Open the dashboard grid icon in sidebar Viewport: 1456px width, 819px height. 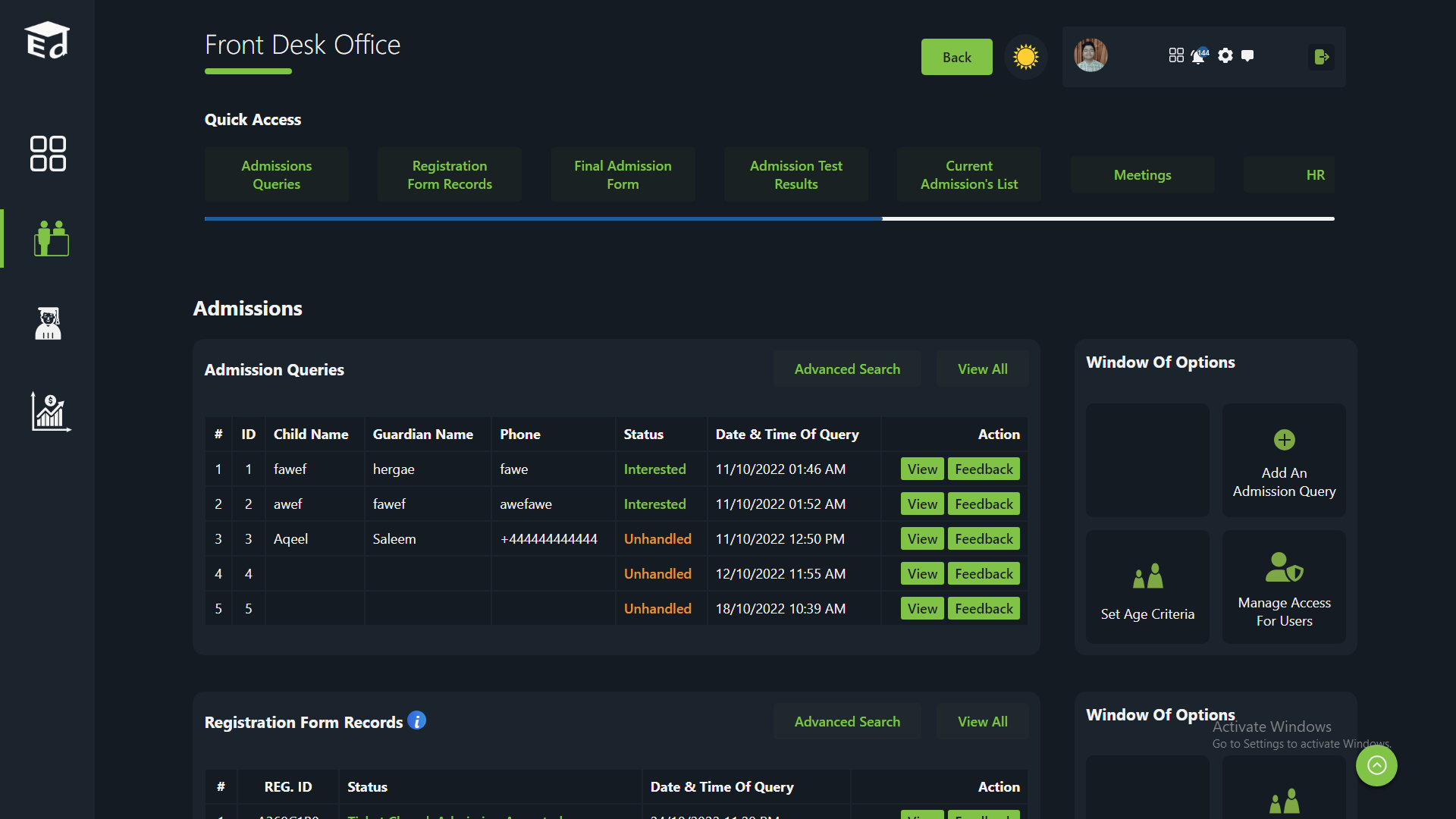point(48,154)
